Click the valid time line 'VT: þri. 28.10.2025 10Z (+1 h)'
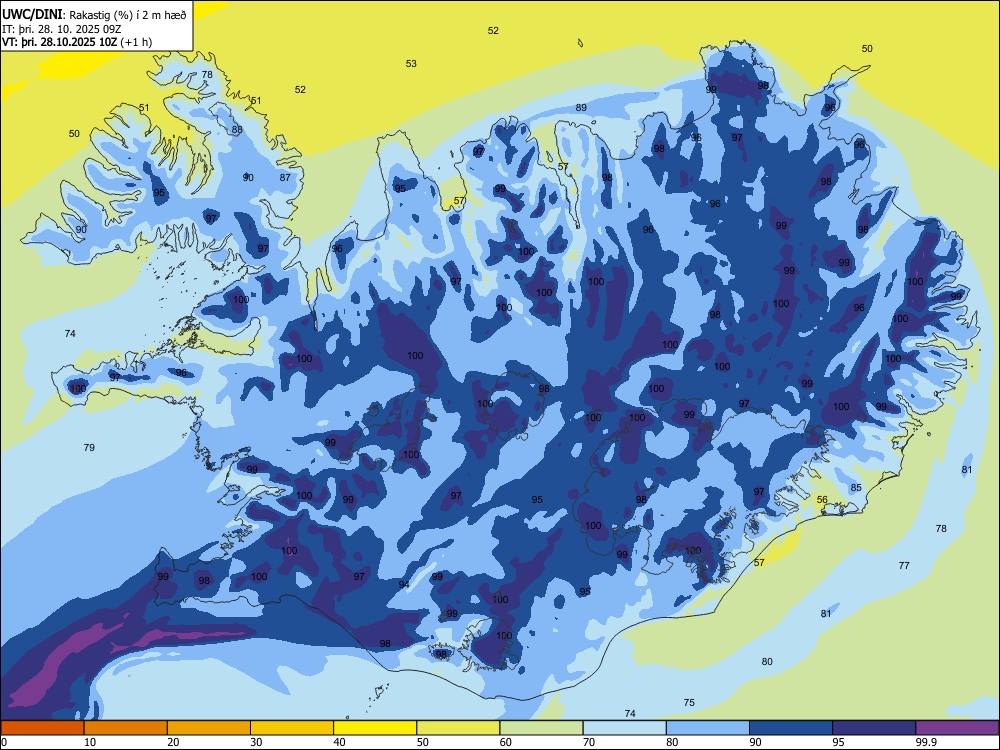This screenshot has width=1000, height=750. click(77, 42)
